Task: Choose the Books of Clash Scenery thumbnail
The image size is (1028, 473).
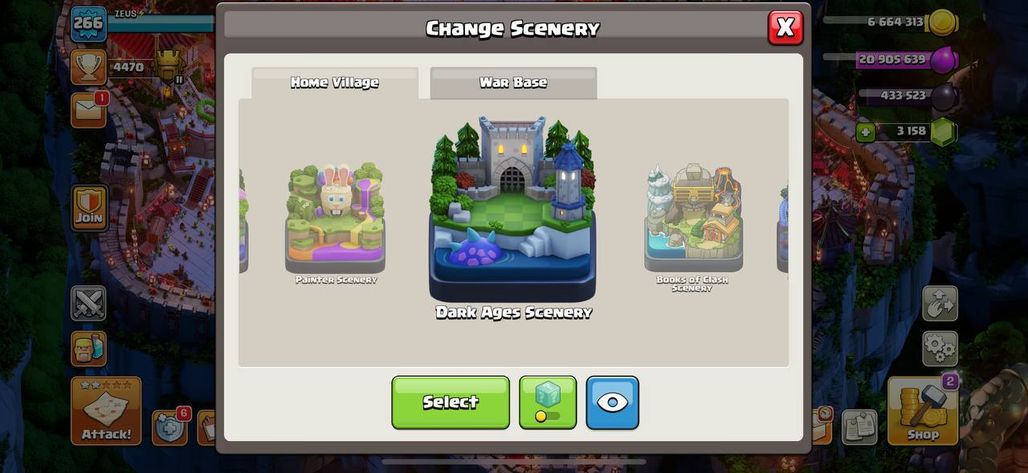Action: (x=694, y=218)
